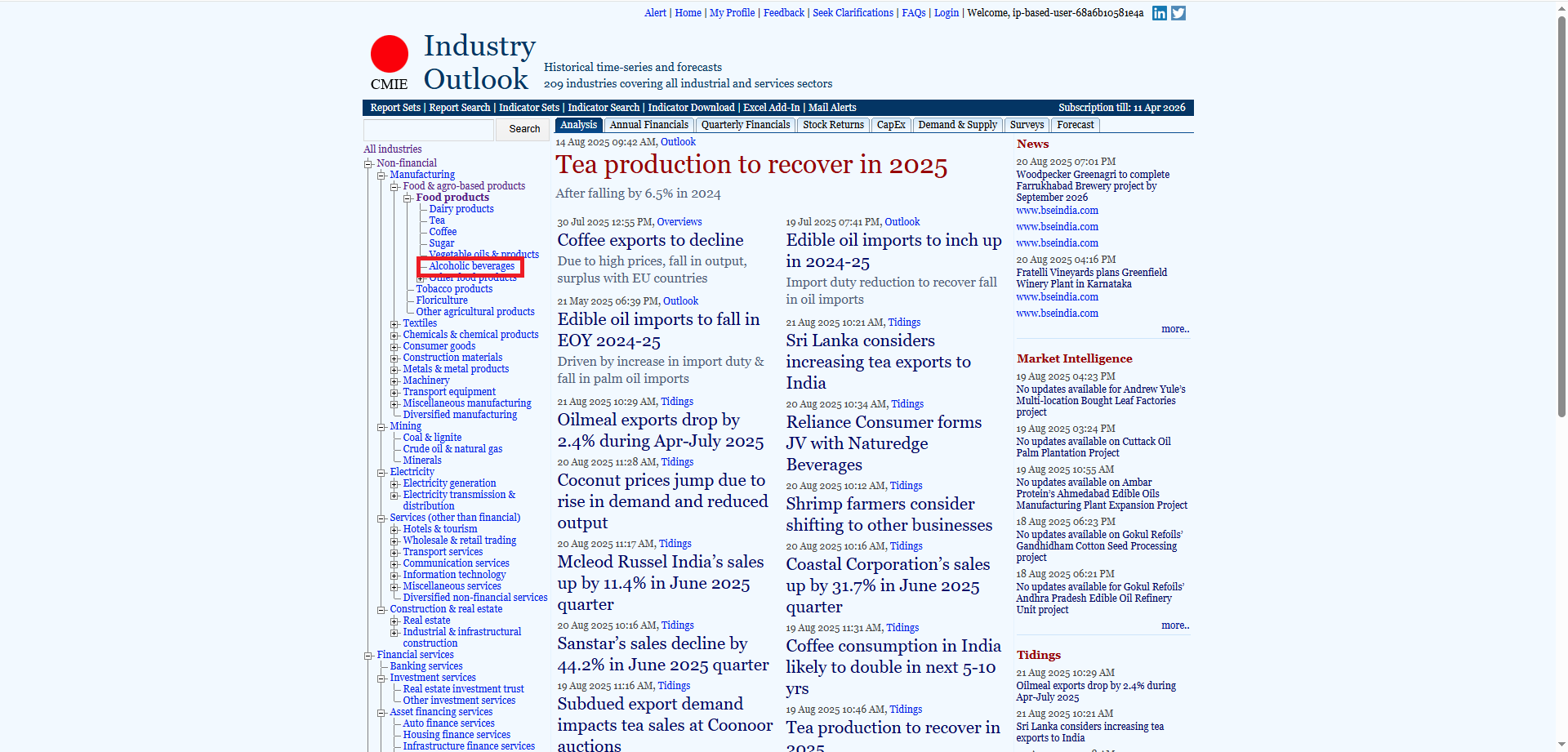Viewport: 1568px width, 752px height.
Task: Click the red CMIE logo circle
Action: pyautogui.click(x=389, y=54)
